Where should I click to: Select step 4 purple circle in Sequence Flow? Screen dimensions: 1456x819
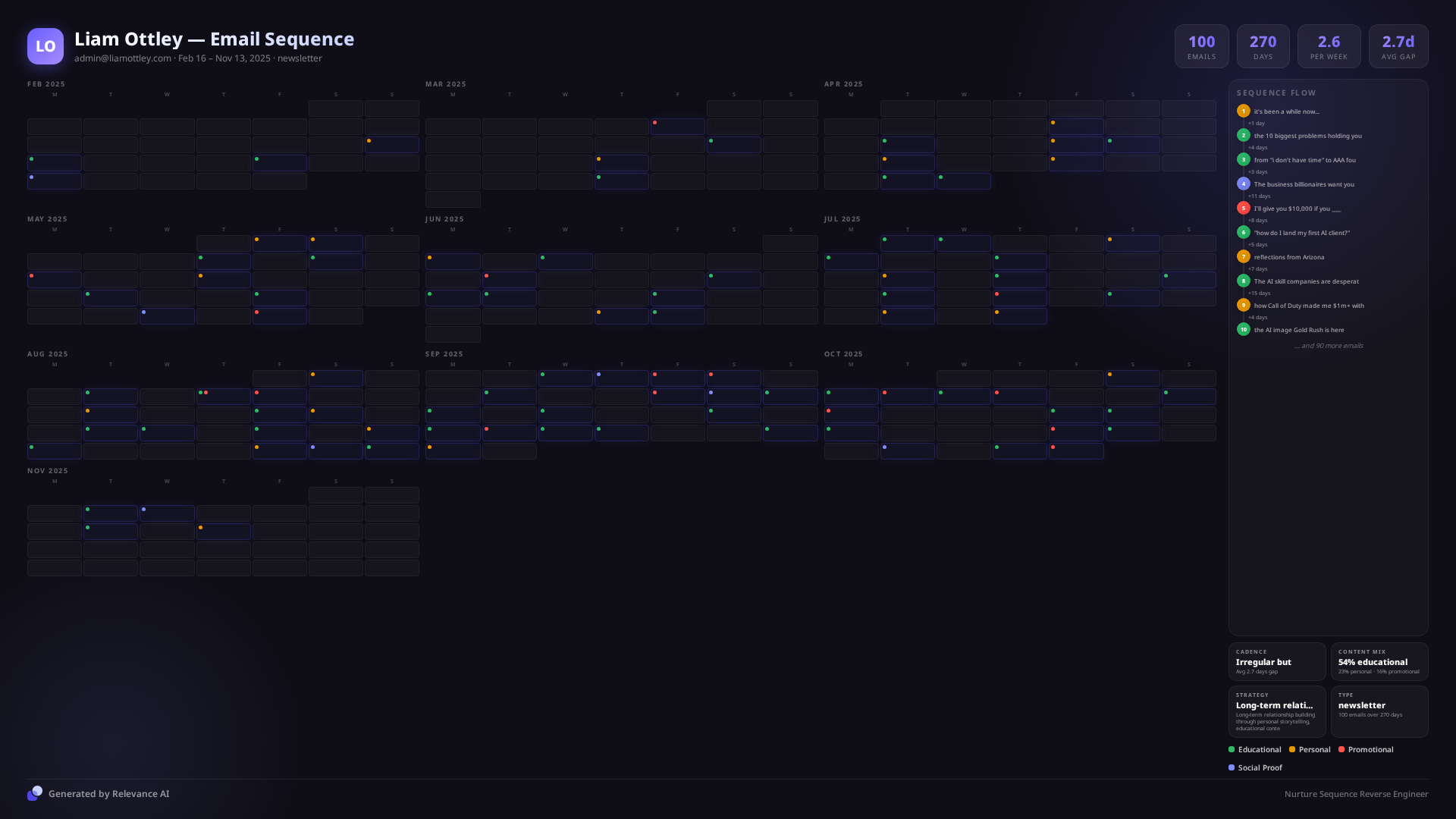1243,184
